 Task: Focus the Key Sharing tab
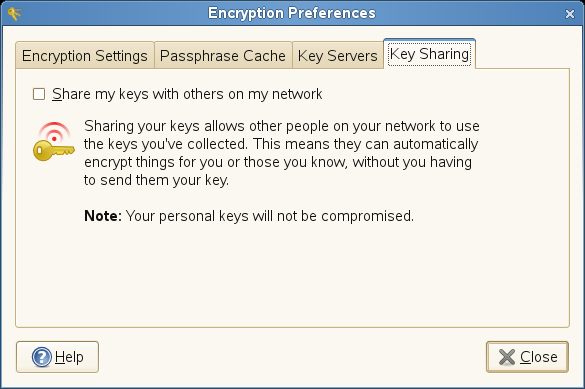pos(429,54)
